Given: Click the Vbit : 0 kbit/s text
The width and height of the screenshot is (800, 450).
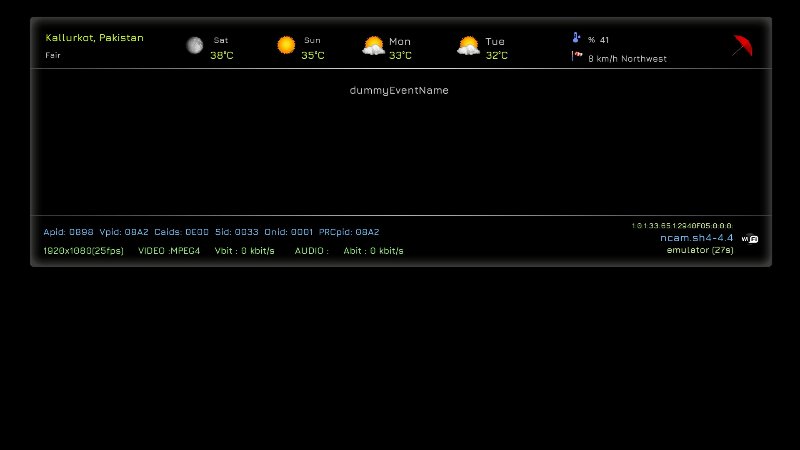Looking at the screenshot, I should coord(244,251).
